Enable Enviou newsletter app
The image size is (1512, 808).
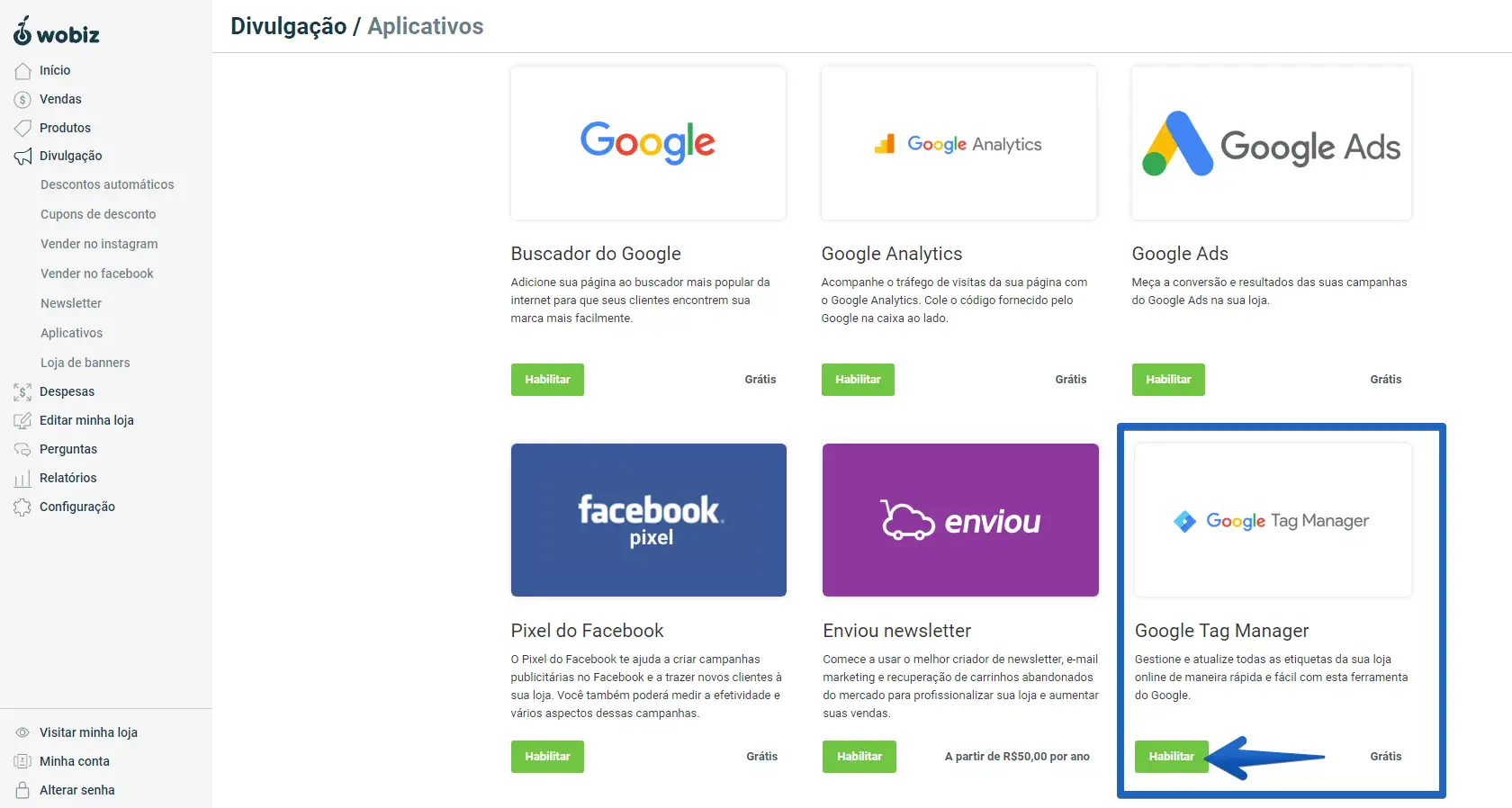pos(859,757)
